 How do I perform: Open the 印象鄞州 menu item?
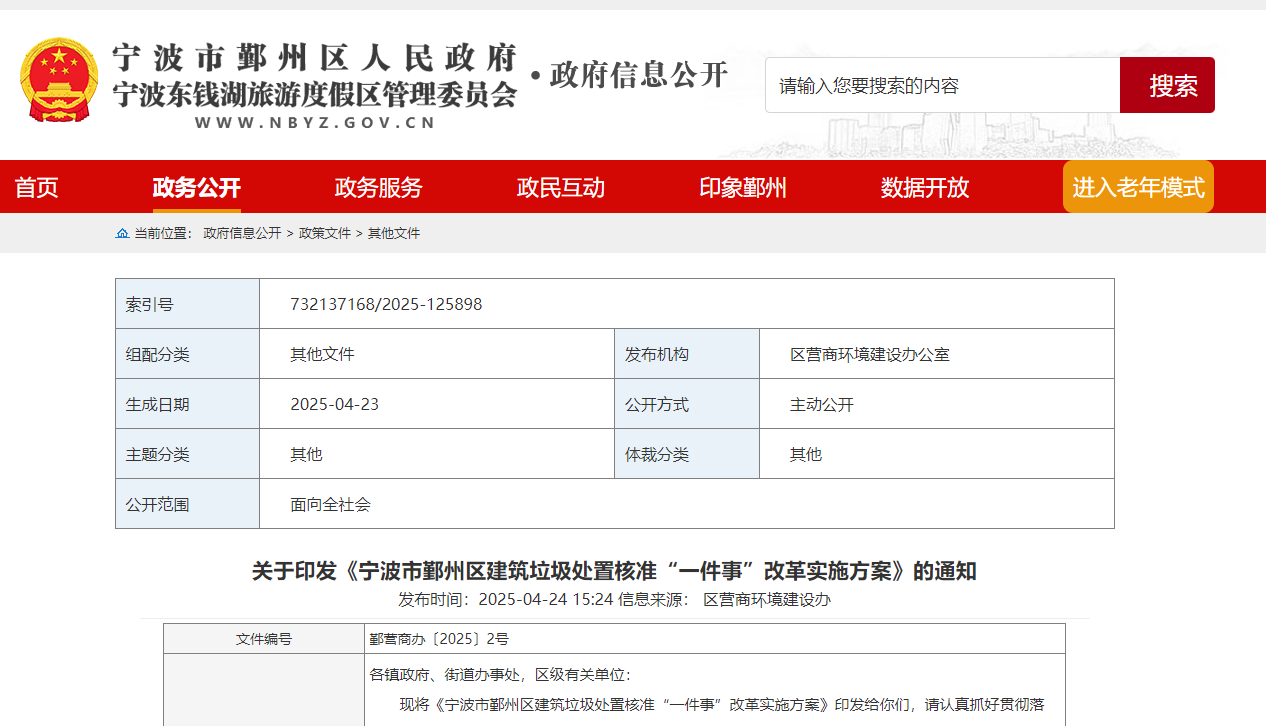(x=742, y=188)
